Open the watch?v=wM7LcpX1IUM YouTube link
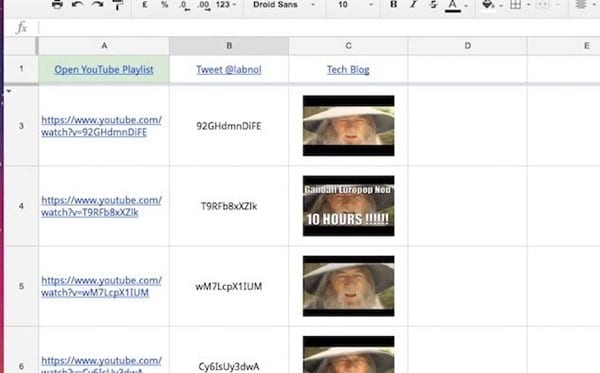Screen dimensions: 600x373 coord(101,287)
